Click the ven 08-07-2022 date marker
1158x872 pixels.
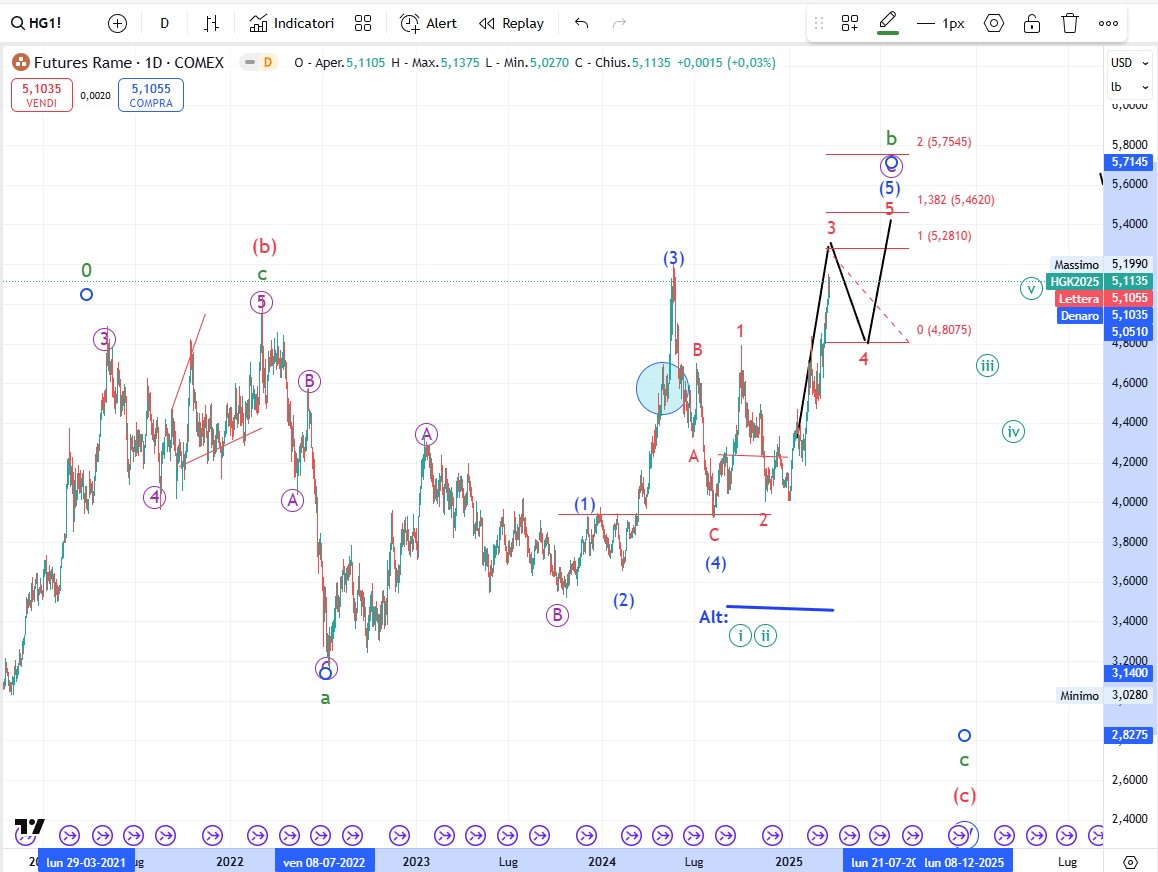pos(324,862)
